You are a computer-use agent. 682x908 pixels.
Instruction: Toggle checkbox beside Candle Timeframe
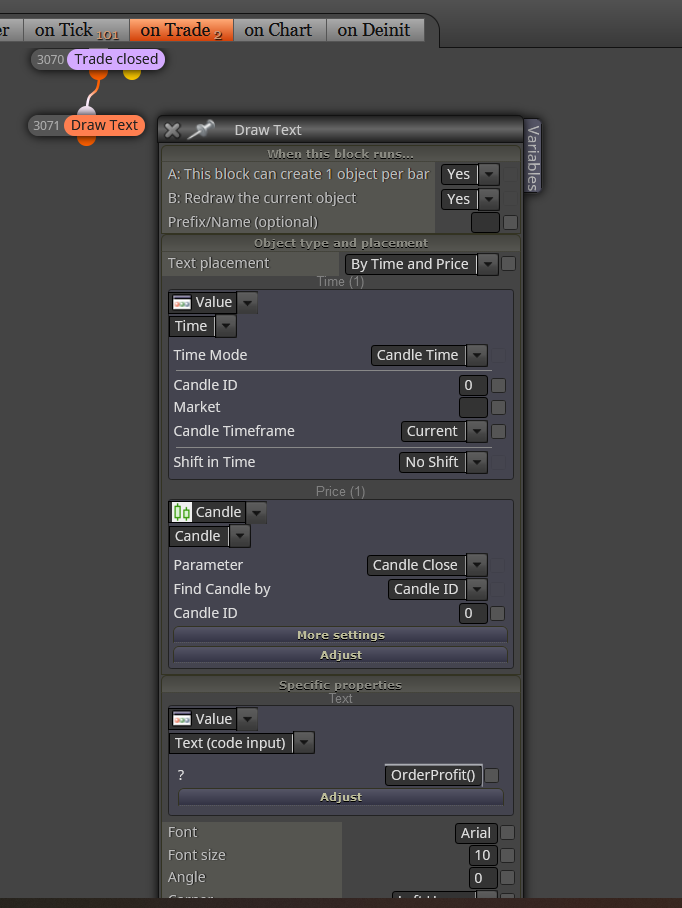(x=498, y=431)
